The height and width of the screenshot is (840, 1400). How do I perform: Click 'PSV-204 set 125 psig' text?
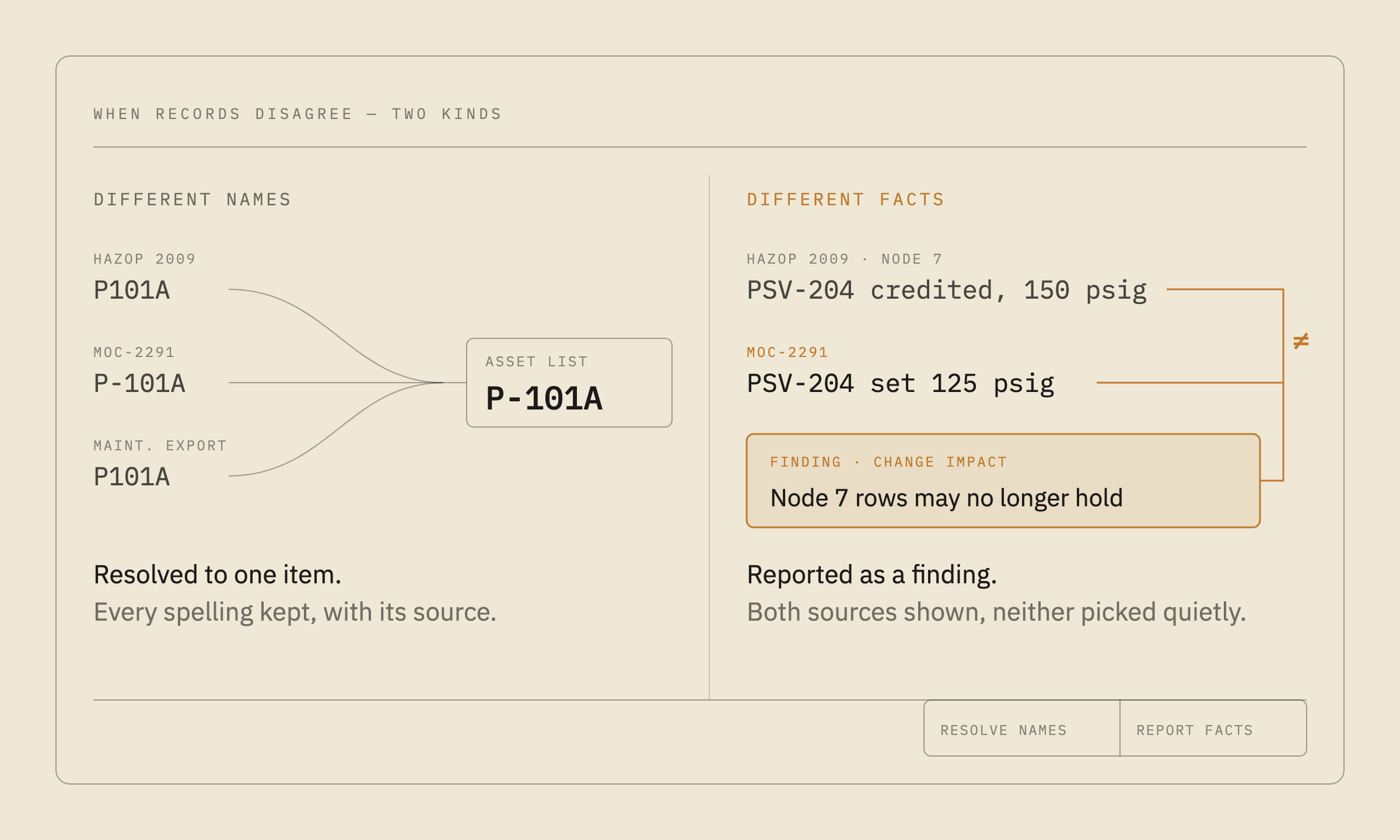tap(901, 384)
